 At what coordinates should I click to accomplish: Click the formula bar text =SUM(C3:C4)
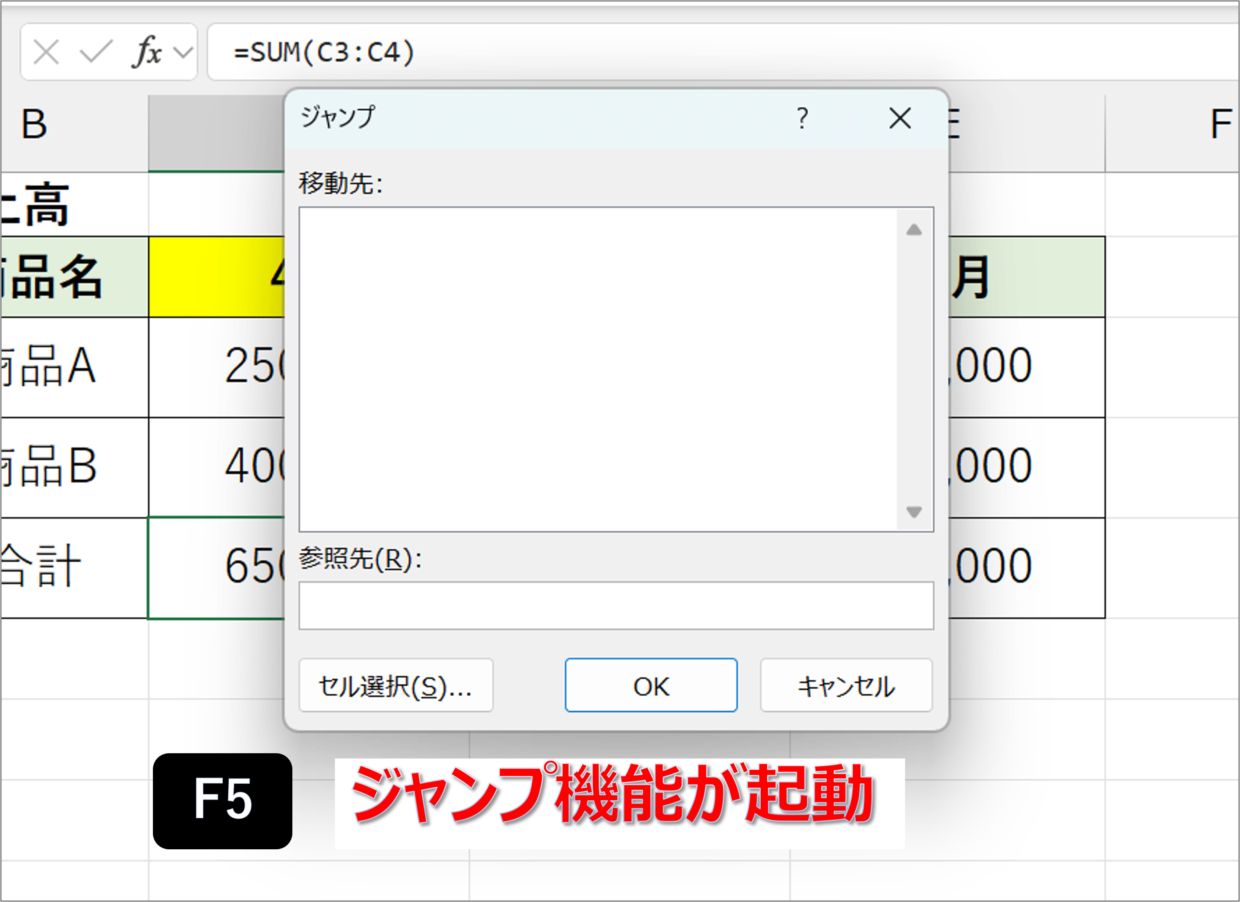[x=324, y=52]
